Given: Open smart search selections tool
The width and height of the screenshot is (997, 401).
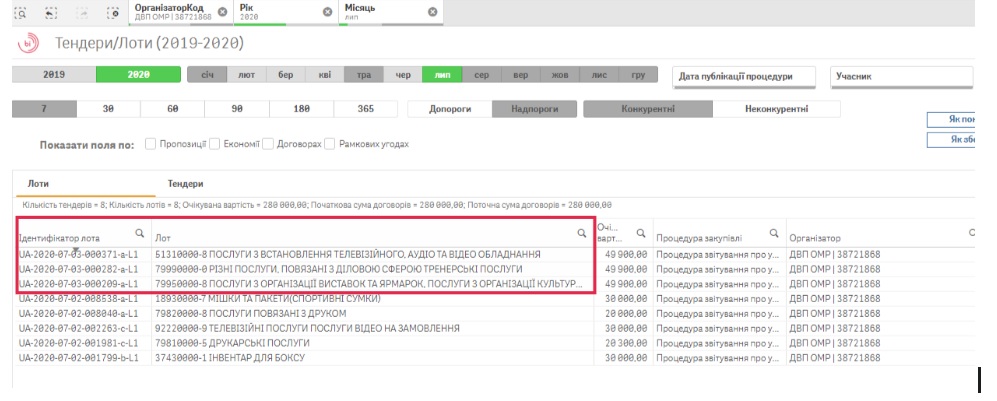Looking at the screenshot, I should point(21,12).
